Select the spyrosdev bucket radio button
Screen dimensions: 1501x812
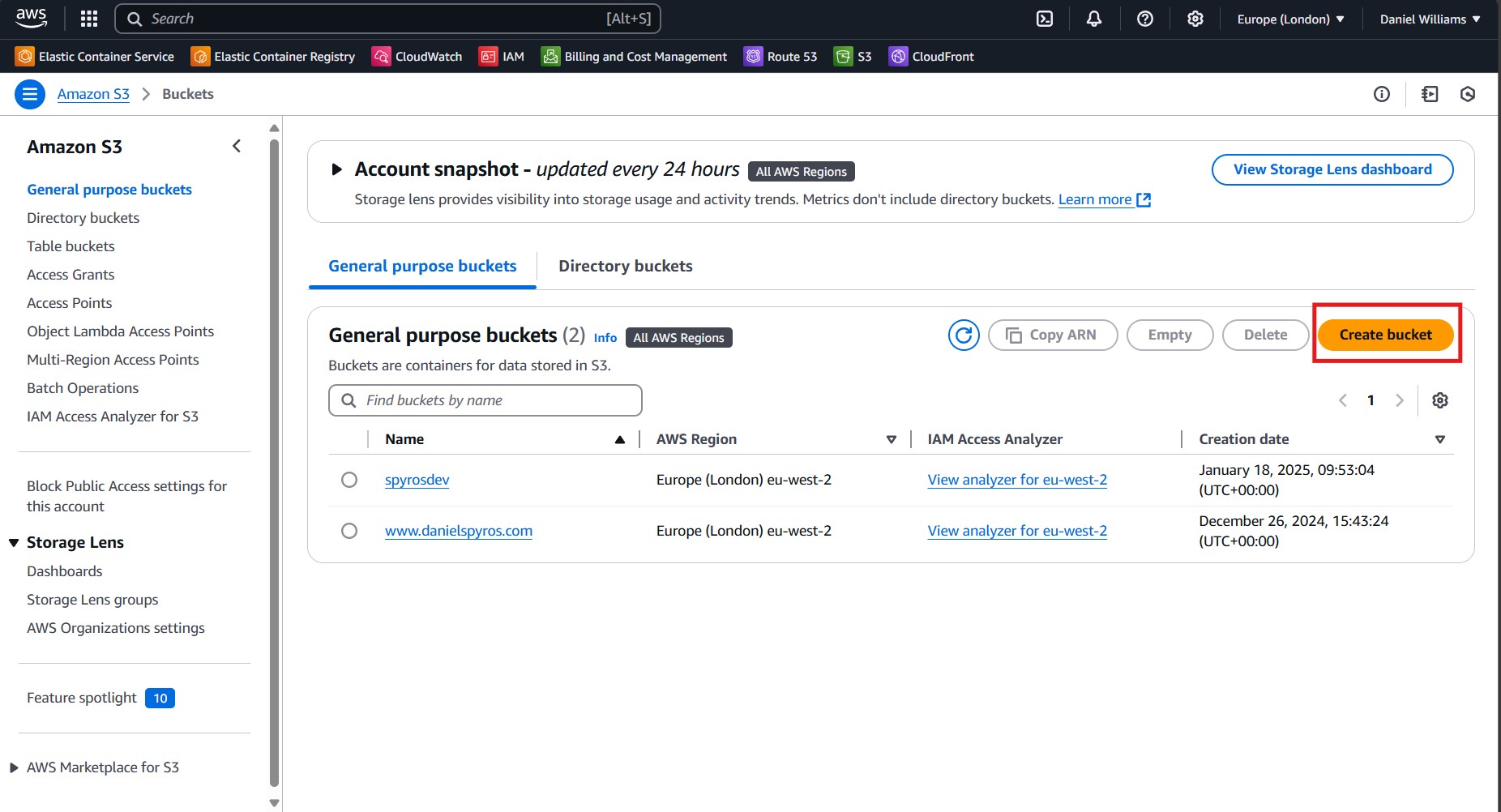click(349, 480)
